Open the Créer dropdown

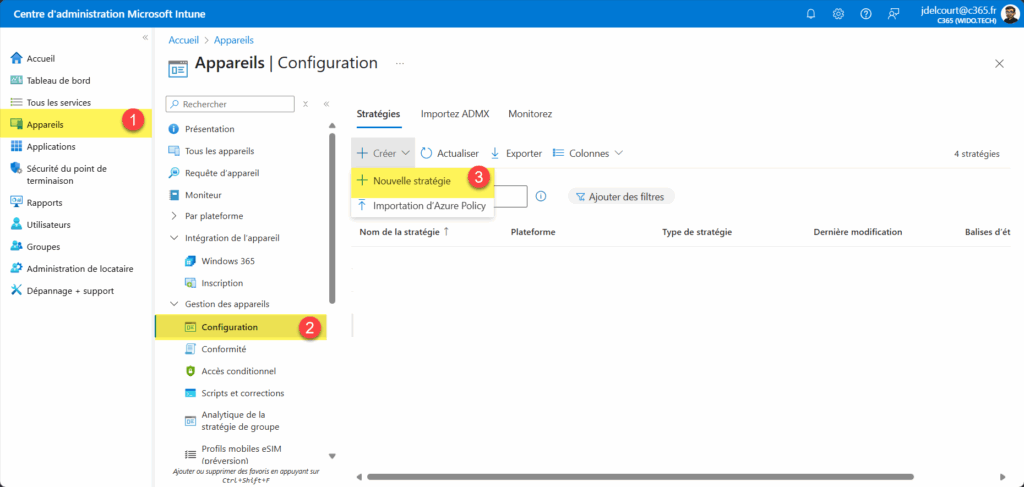(x=383, y=153)
